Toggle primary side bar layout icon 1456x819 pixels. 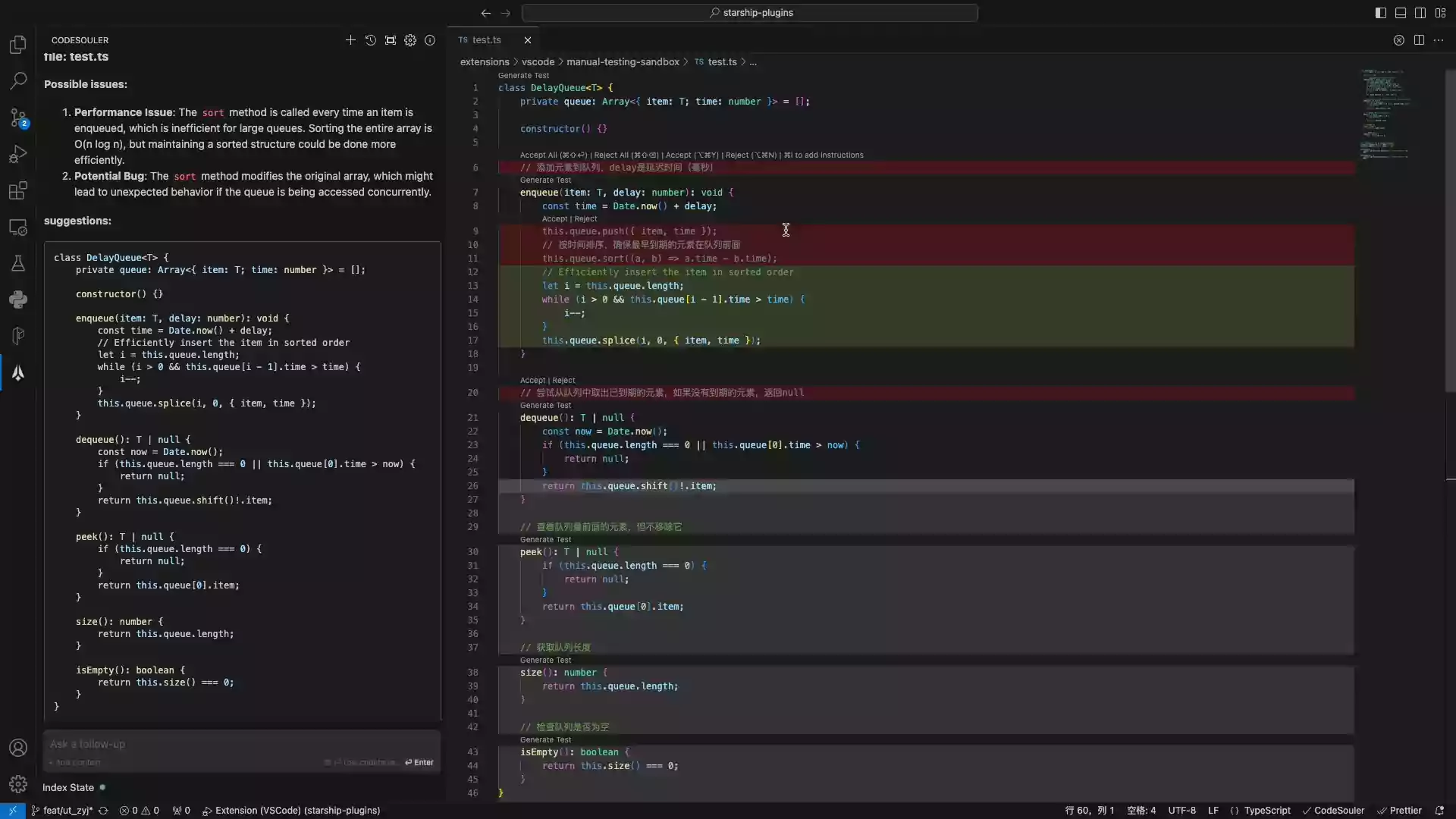pos(1380,13)
